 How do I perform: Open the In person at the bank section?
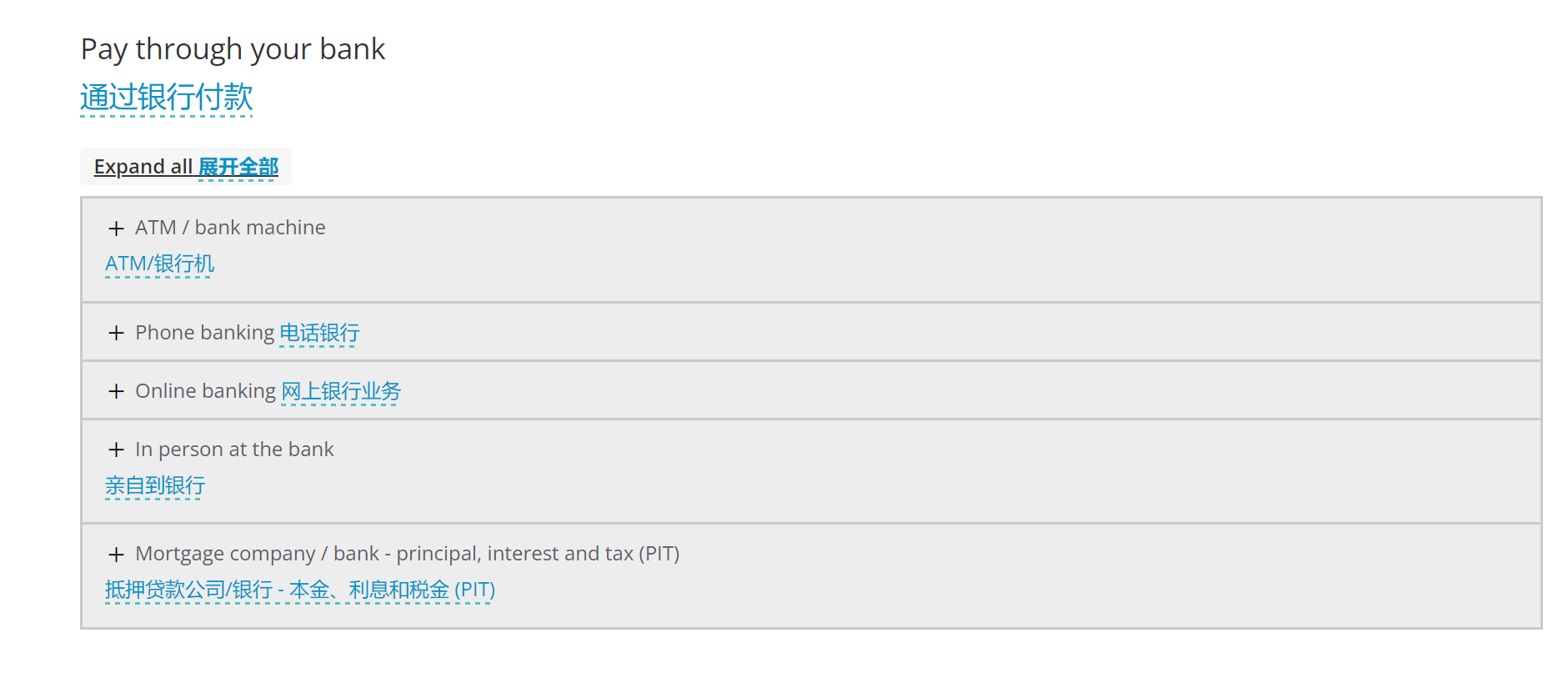(x=234, y=450)
